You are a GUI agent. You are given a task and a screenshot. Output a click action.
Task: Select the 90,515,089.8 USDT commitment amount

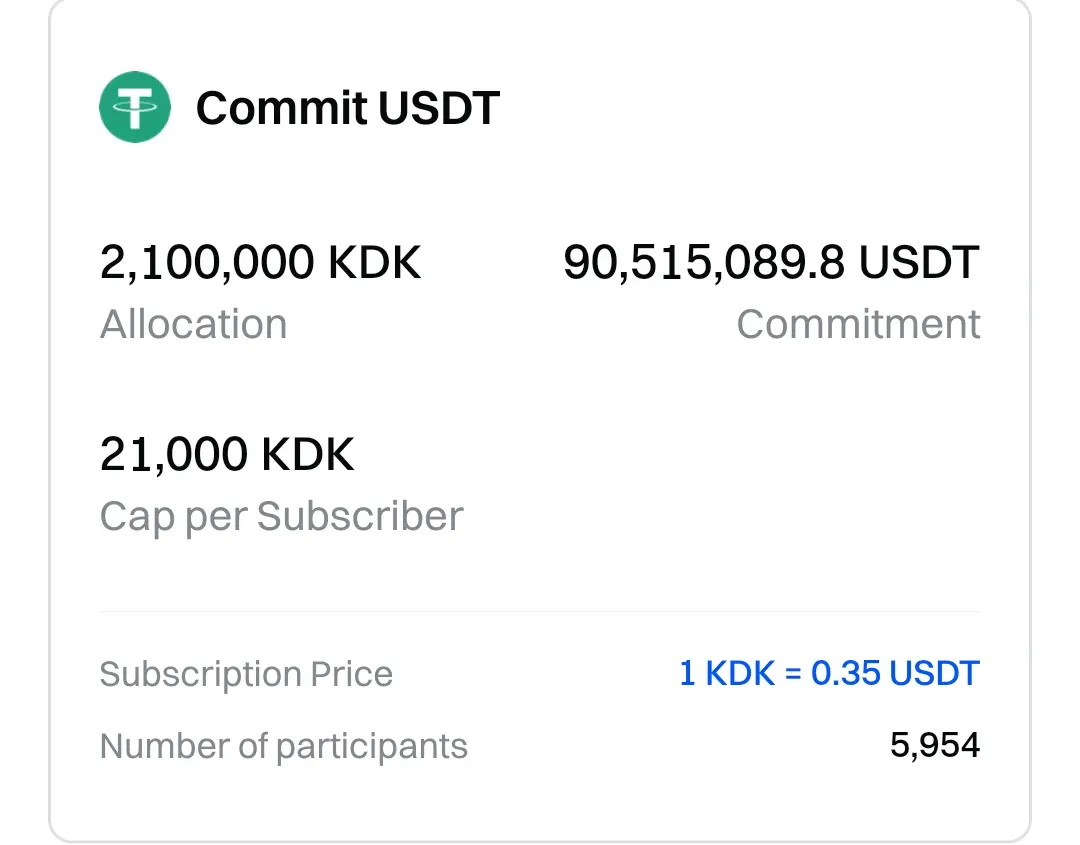coord(771,263)
